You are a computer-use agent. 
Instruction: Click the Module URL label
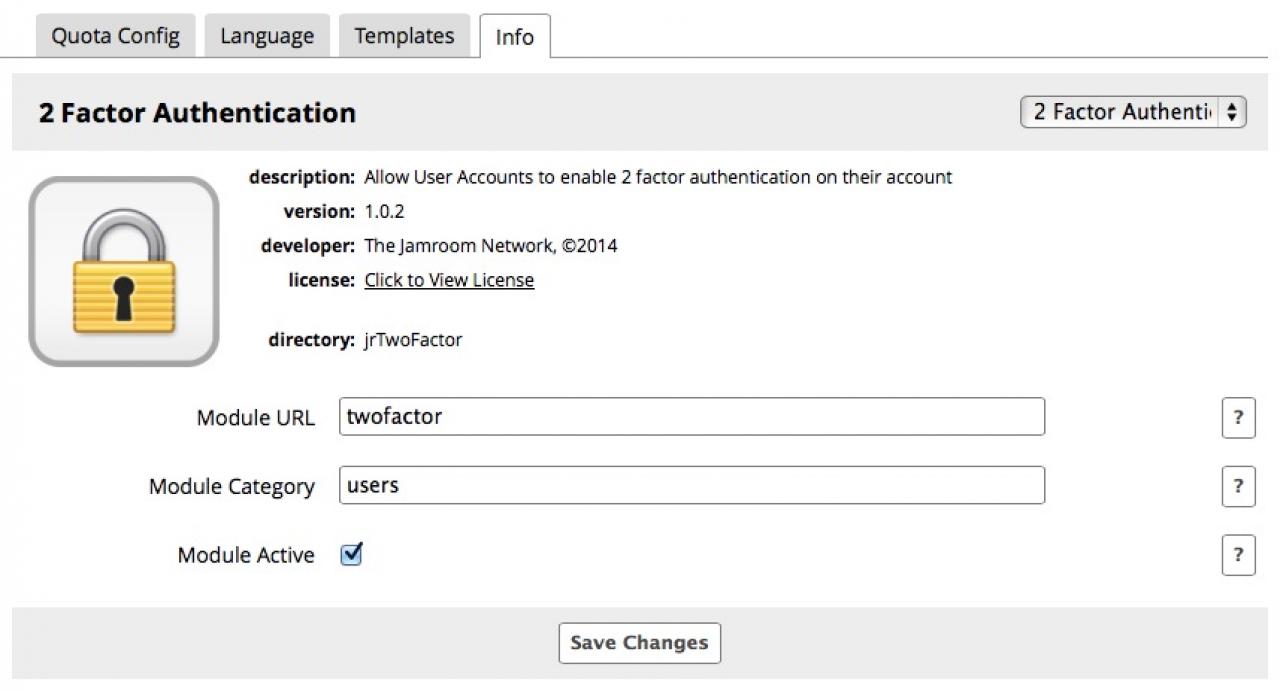point(255,418)
